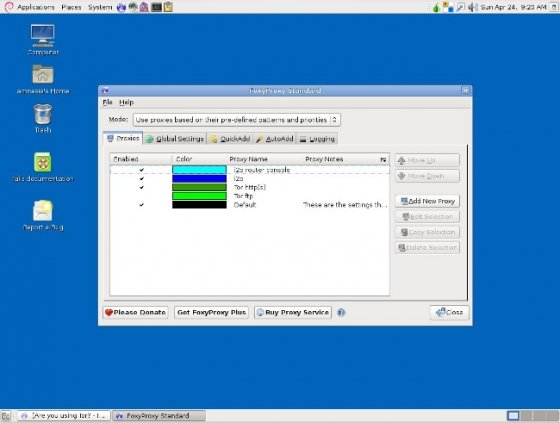
Task: Click the Buy Proxy Service button
Action: (x=293, y=312)
